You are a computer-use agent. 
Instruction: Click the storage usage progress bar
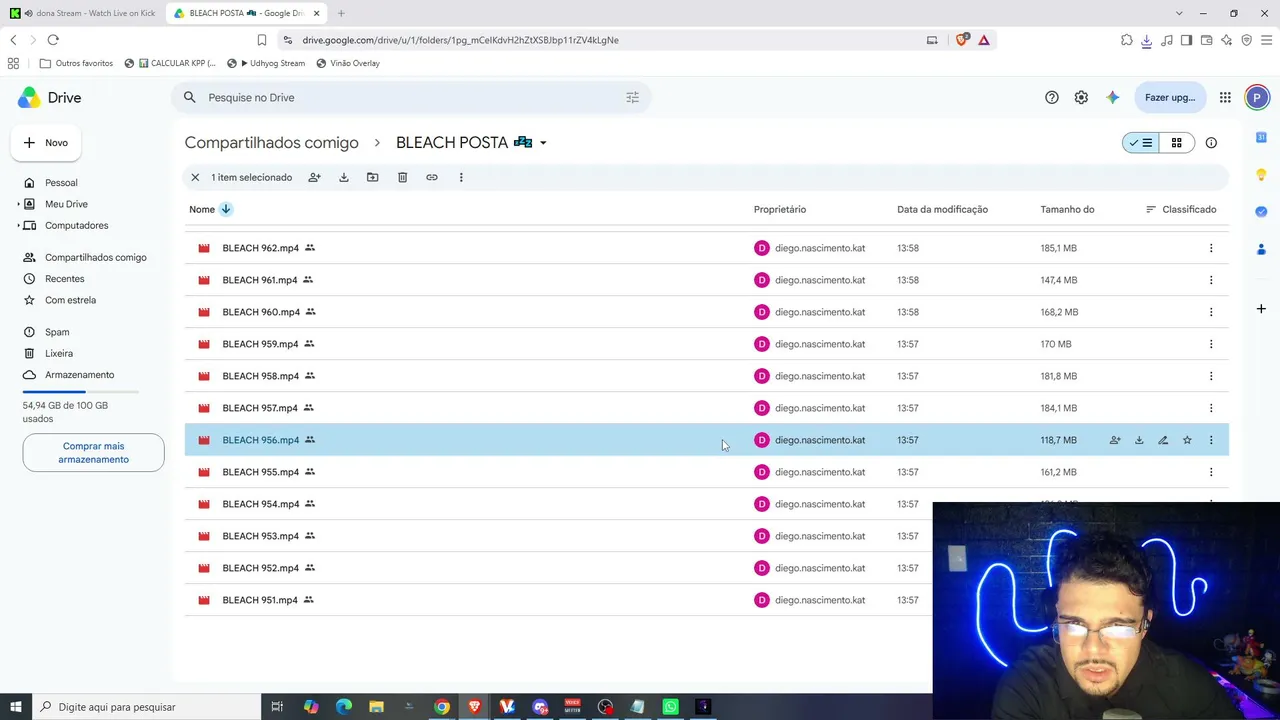pos(81,392)
